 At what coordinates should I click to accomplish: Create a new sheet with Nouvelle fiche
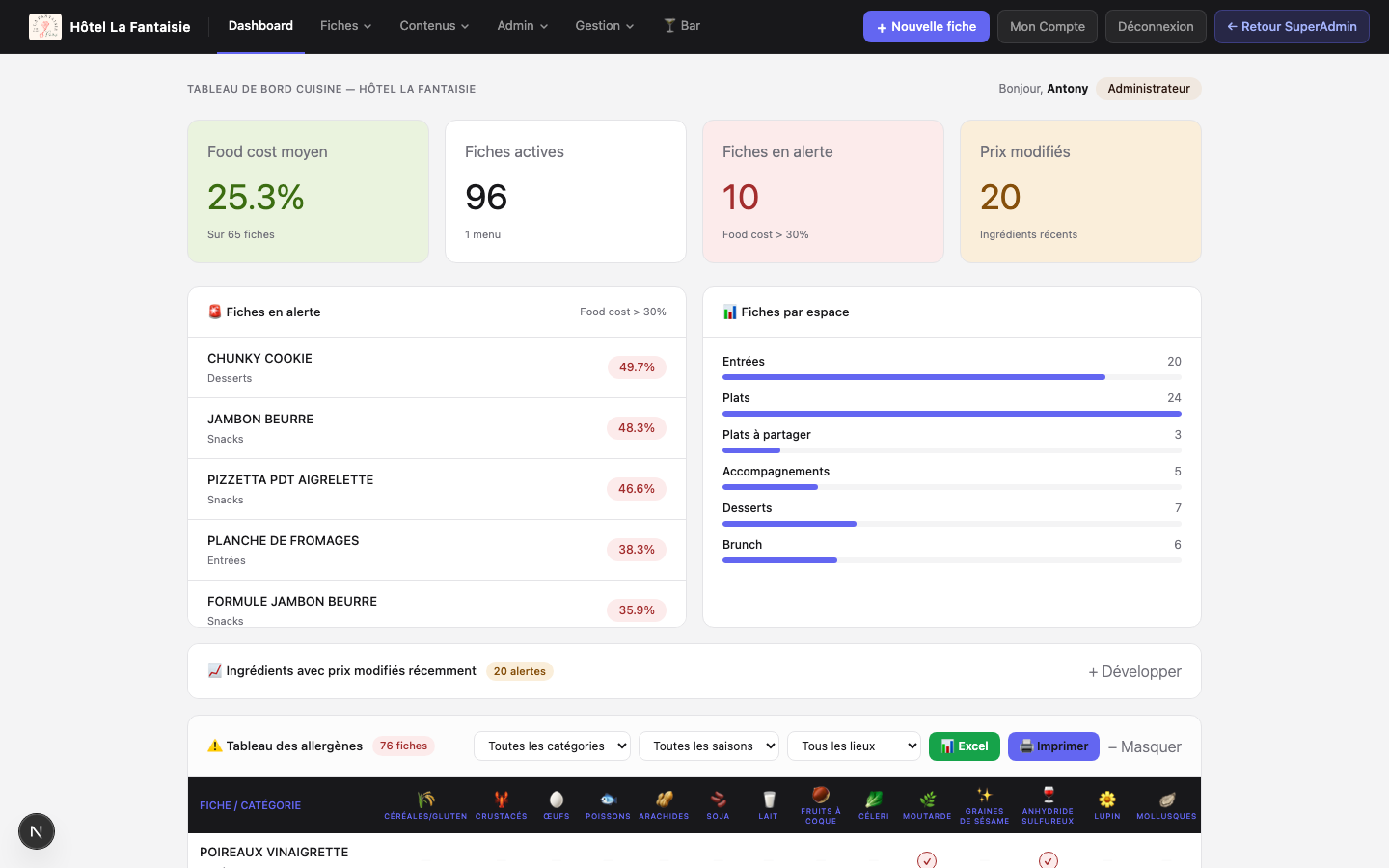(x=926, y=27)
